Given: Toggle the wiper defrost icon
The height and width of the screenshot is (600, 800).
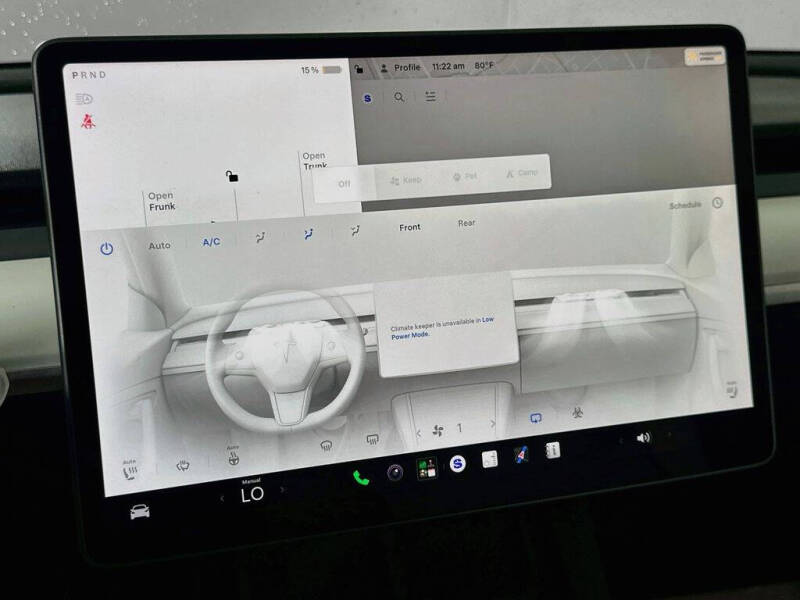Looking at the screenshot, I should point(183,465).
